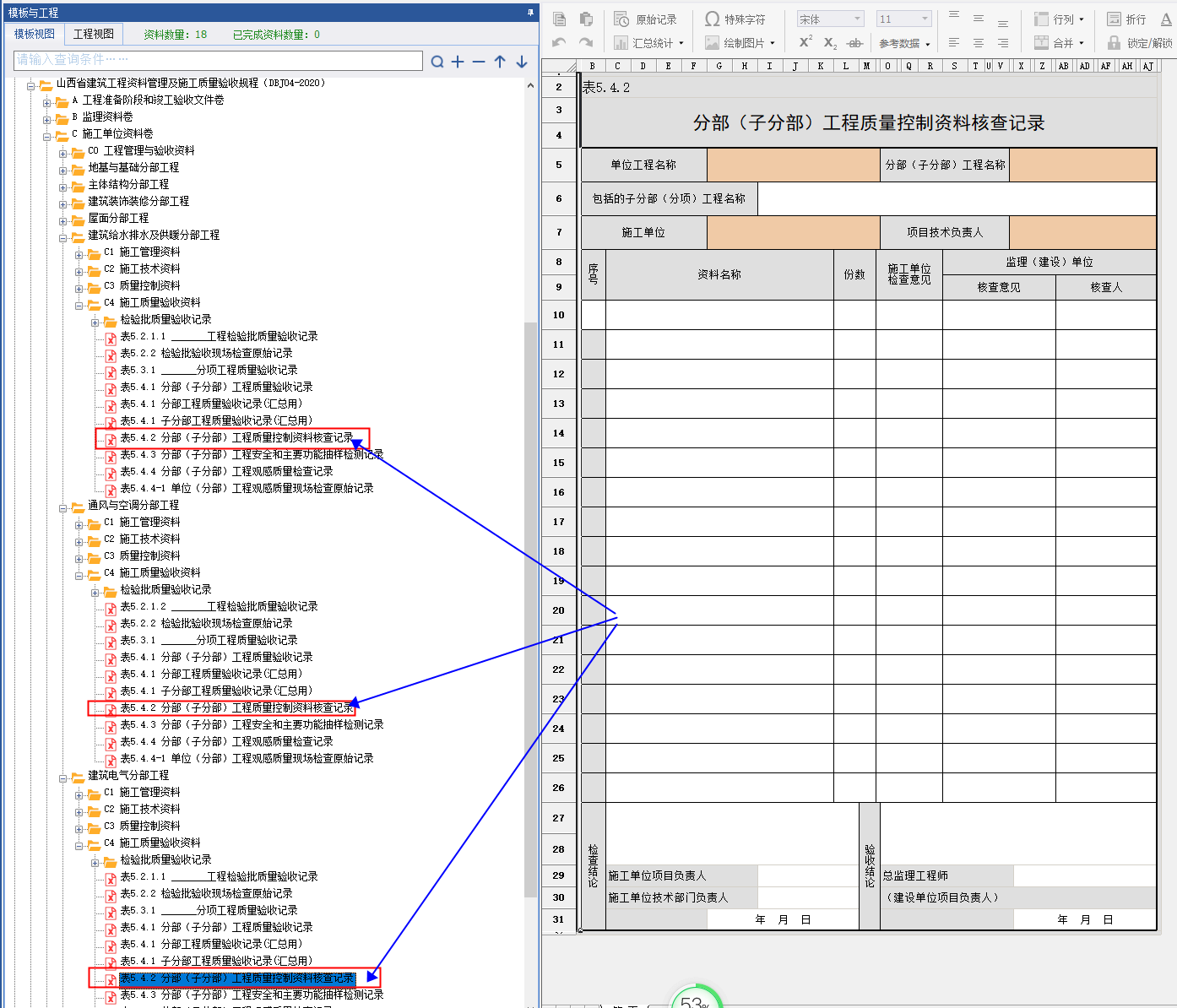Apply superscript formatting
Screen dimensions: 1177x1008
coord(805,42)
